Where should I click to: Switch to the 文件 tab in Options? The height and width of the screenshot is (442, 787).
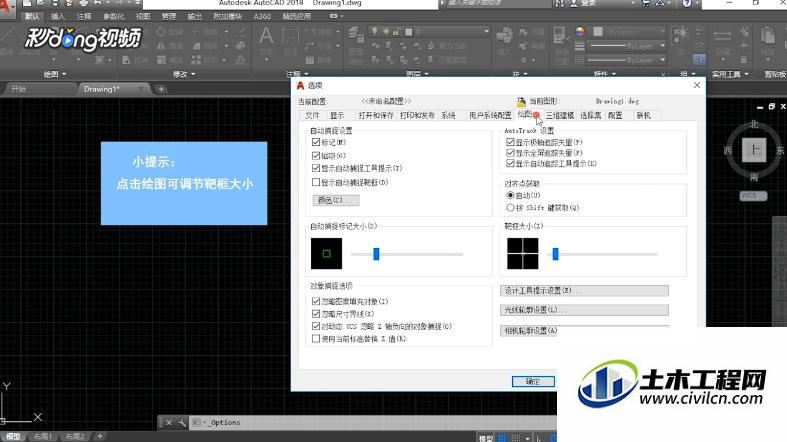tap(312, 115)
